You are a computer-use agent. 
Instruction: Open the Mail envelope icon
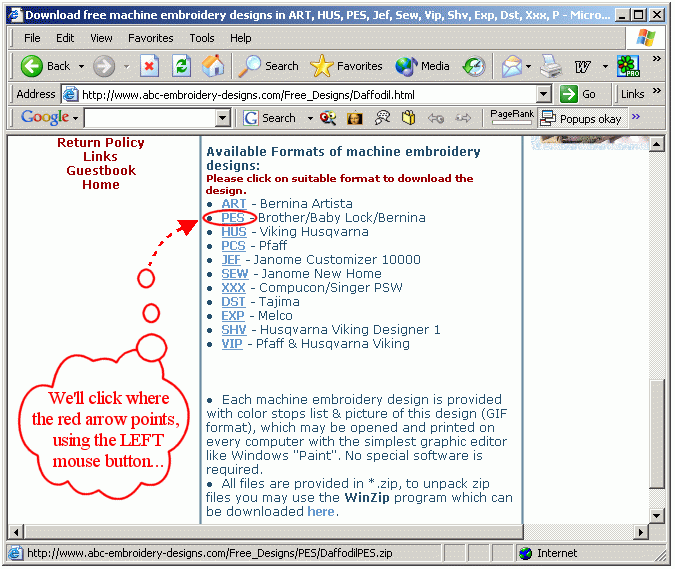click(511, 66)
